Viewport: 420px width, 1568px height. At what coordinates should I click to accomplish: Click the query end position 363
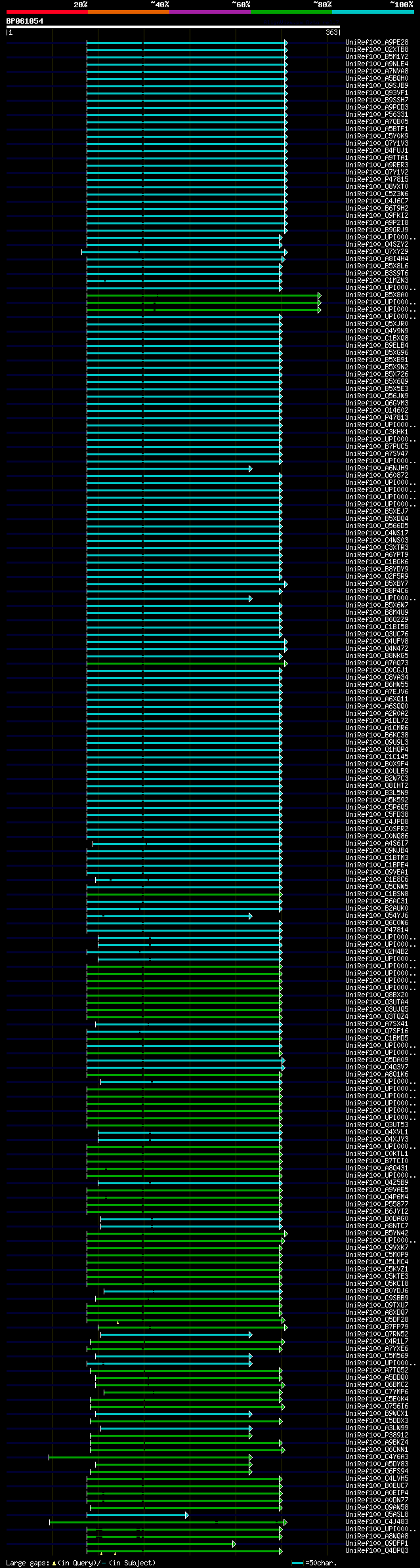[331, 32]
